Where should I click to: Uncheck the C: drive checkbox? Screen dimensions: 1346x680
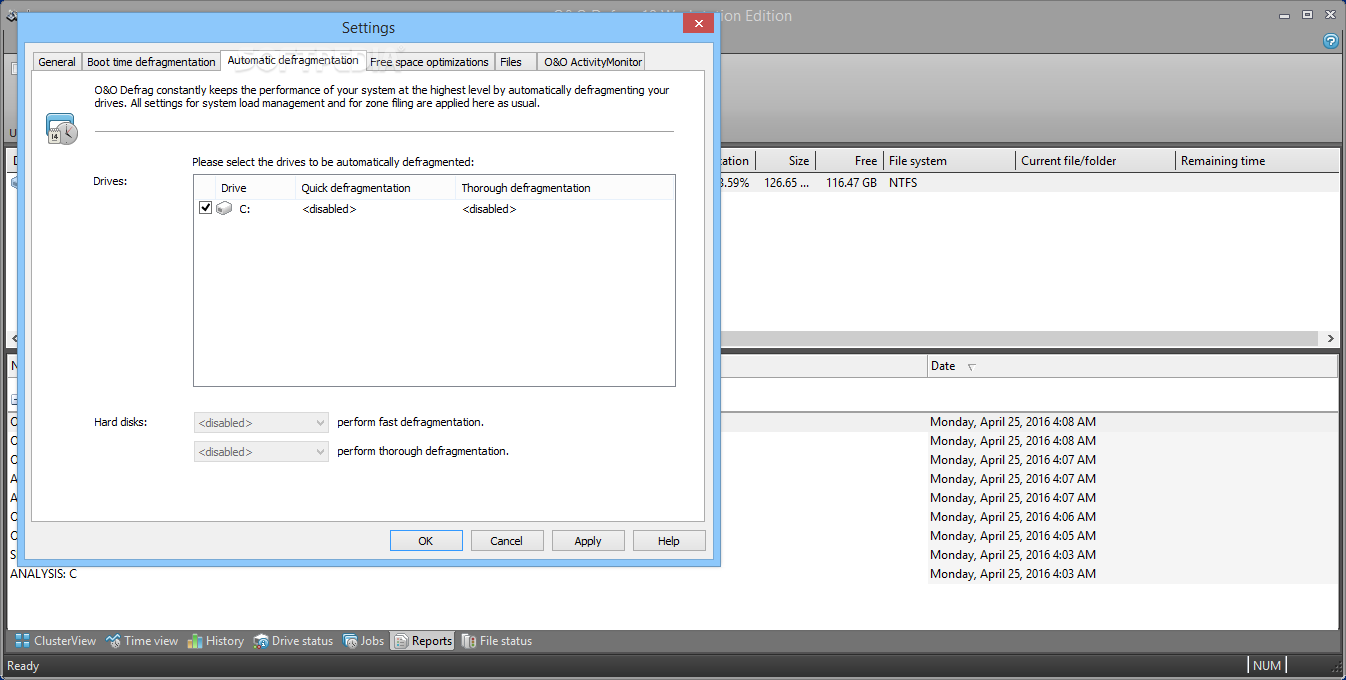click(x=206, y=208)
